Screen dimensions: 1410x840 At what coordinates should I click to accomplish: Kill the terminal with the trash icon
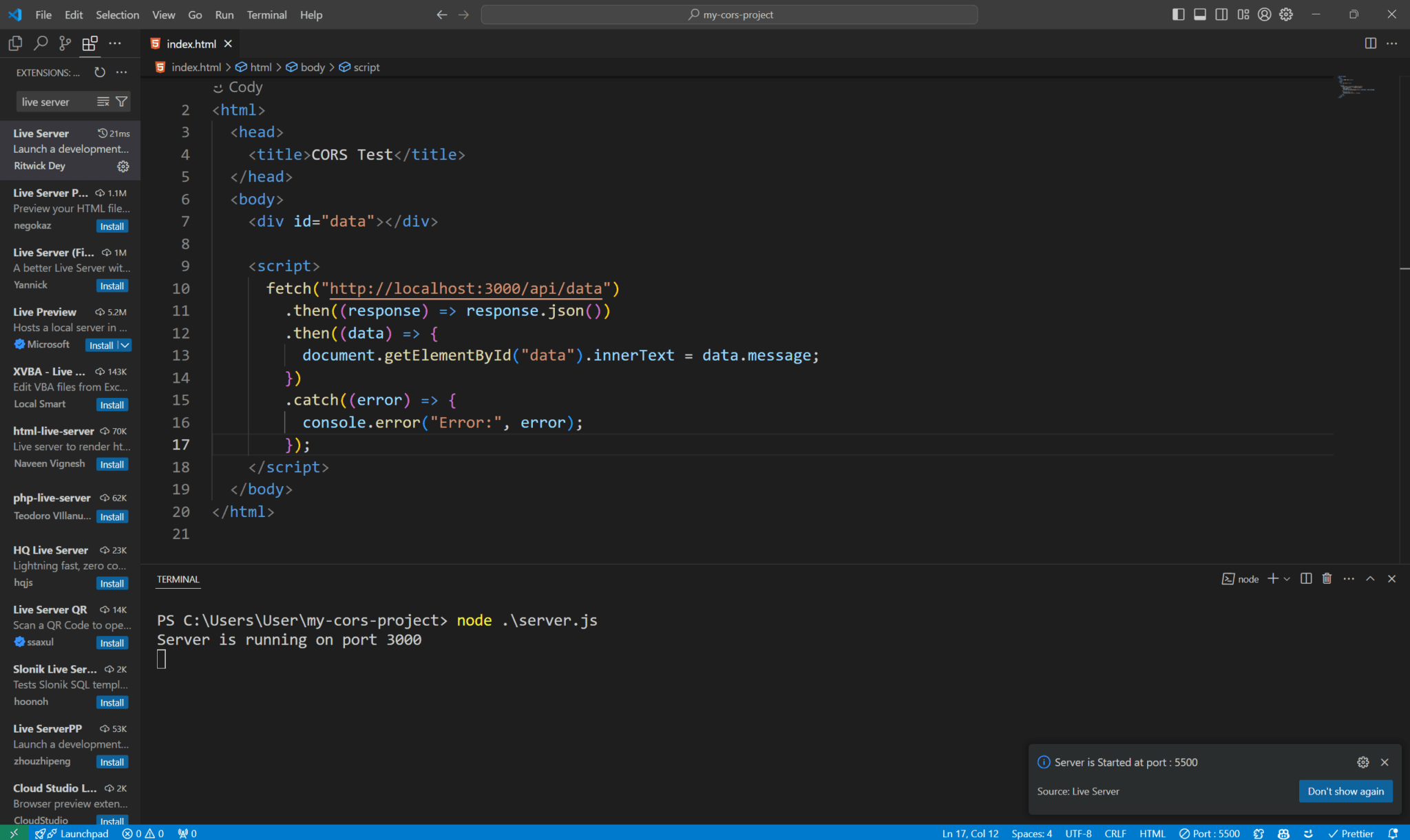(x=1326, y=578)
